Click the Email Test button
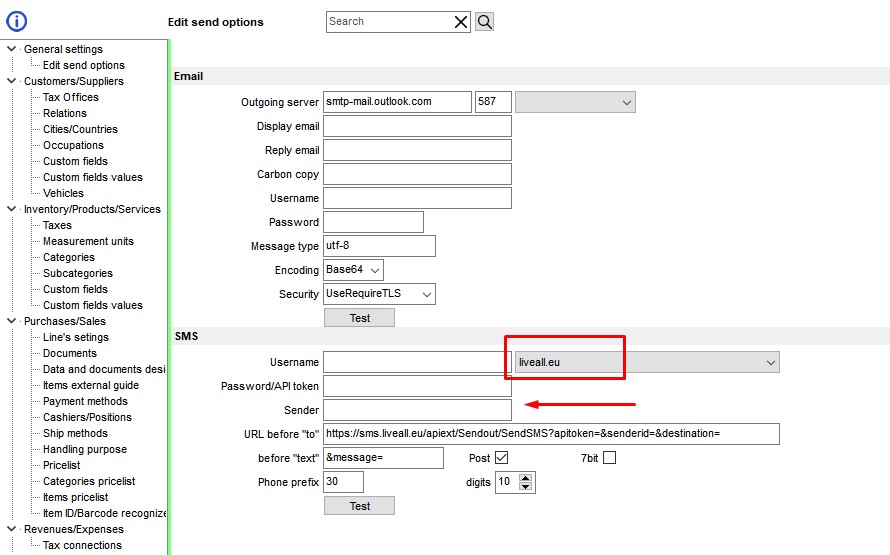890x555 pixels. click(359, 318)
